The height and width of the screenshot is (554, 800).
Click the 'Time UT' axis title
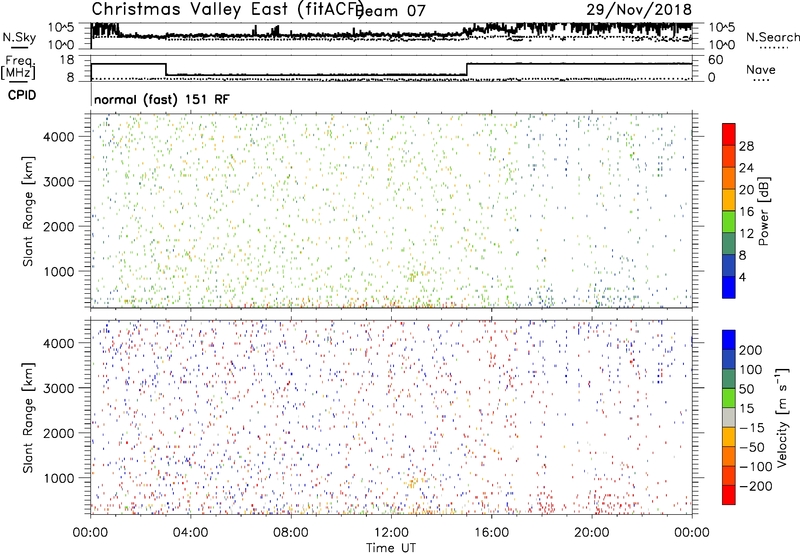click(391, 547)
